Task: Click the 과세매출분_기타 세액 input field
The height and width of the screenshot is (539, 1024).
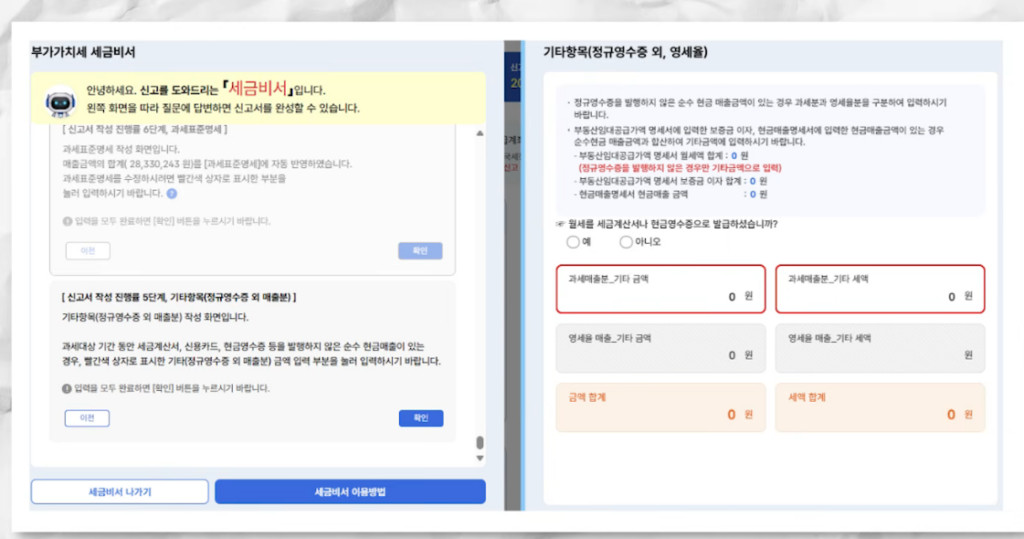Action: (880, 289)
